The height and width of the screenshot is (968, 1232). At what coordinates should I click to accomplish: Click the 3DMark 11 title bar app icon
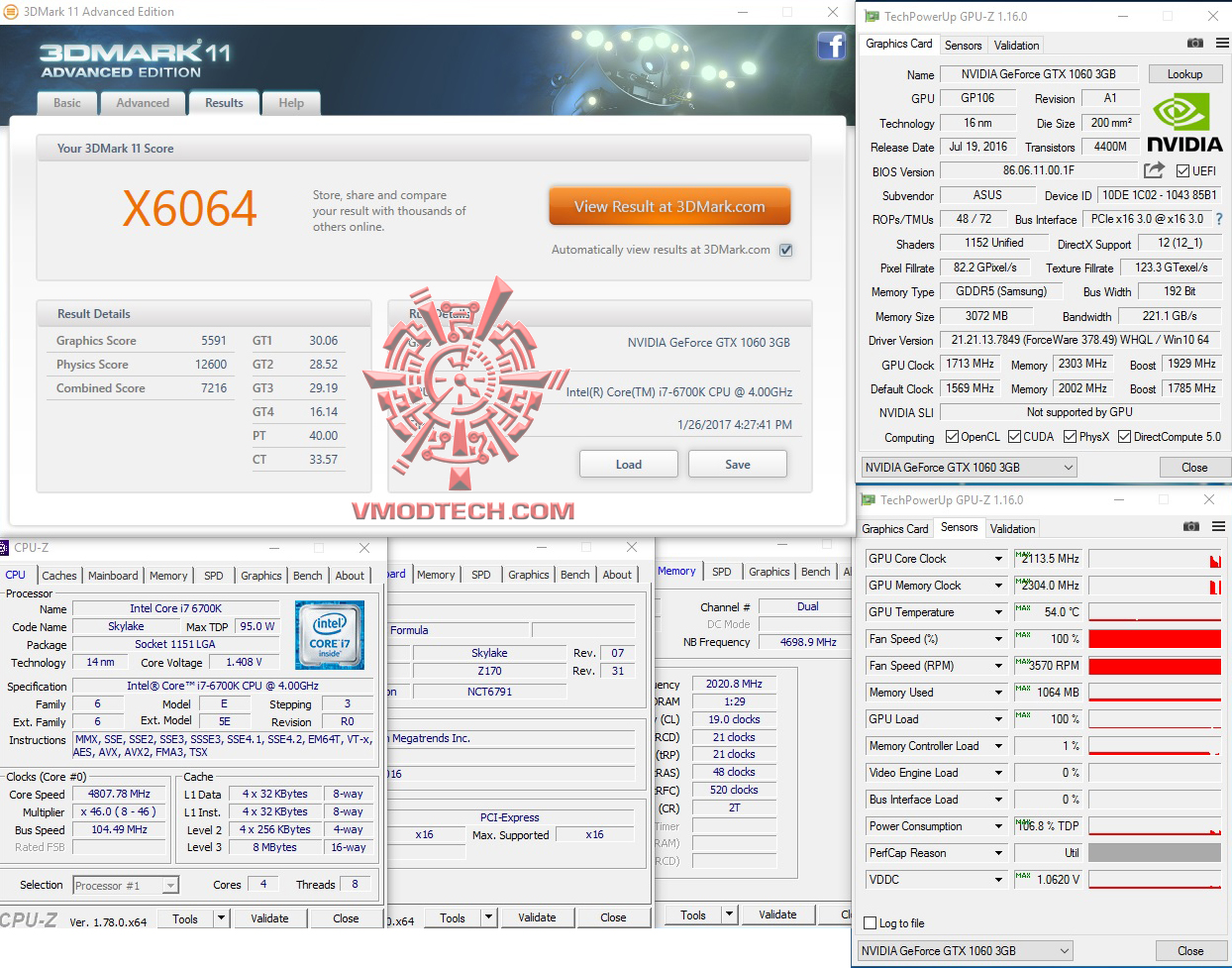pos(11,12)
